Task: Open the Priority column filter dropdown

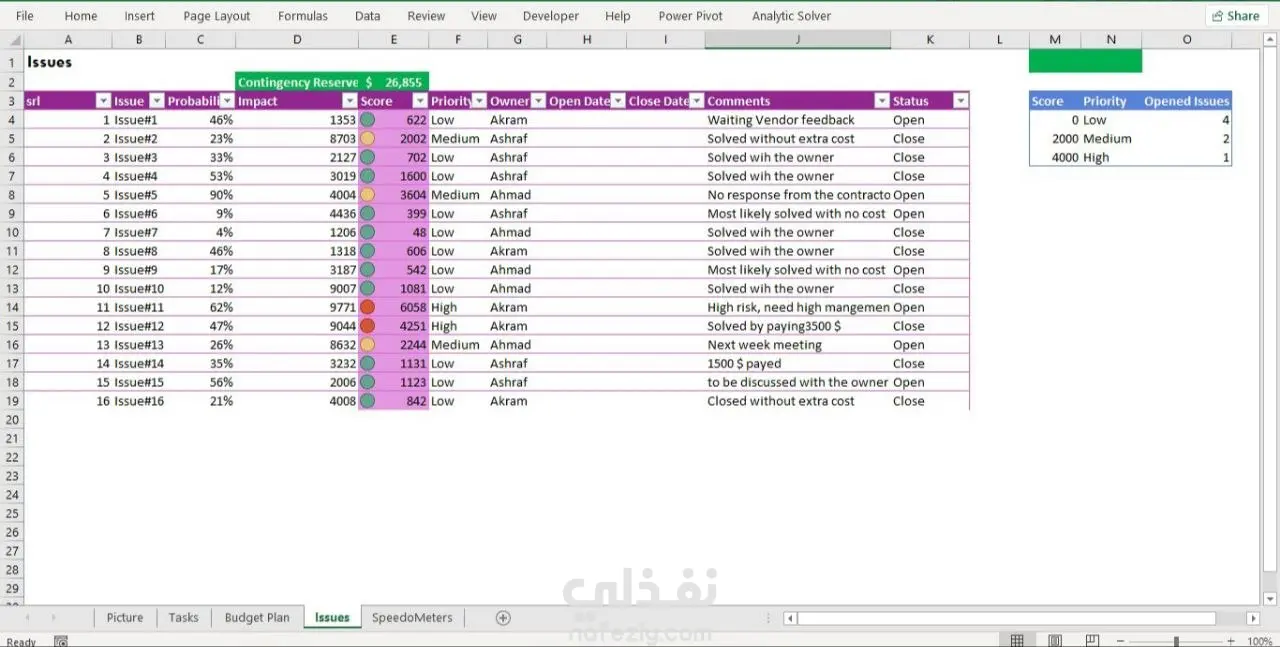Action: pyautogui.click(x=480, y=101)
